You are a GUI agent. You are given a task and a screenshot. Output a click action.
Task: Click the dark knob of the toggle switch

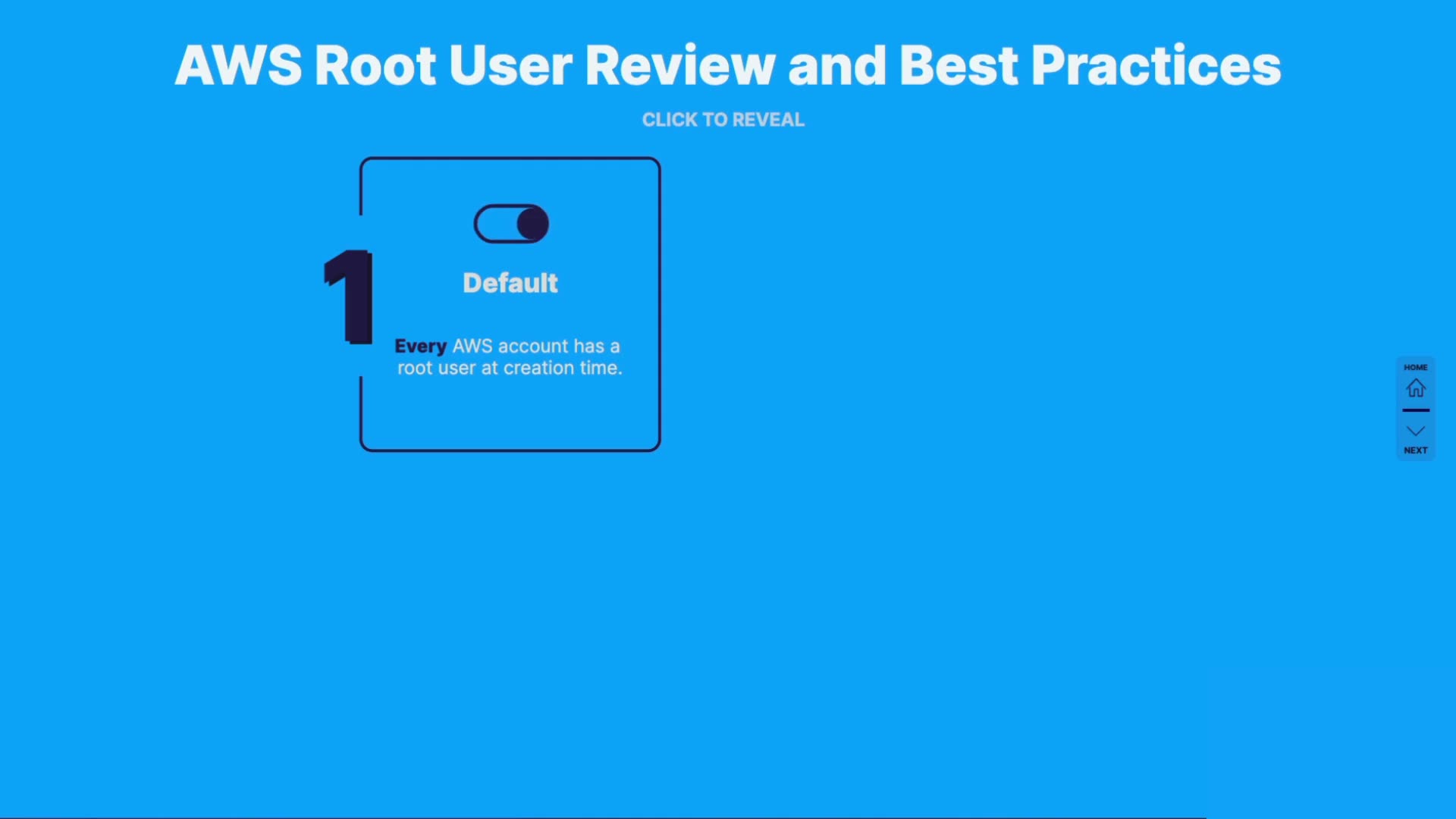(532, 224)
